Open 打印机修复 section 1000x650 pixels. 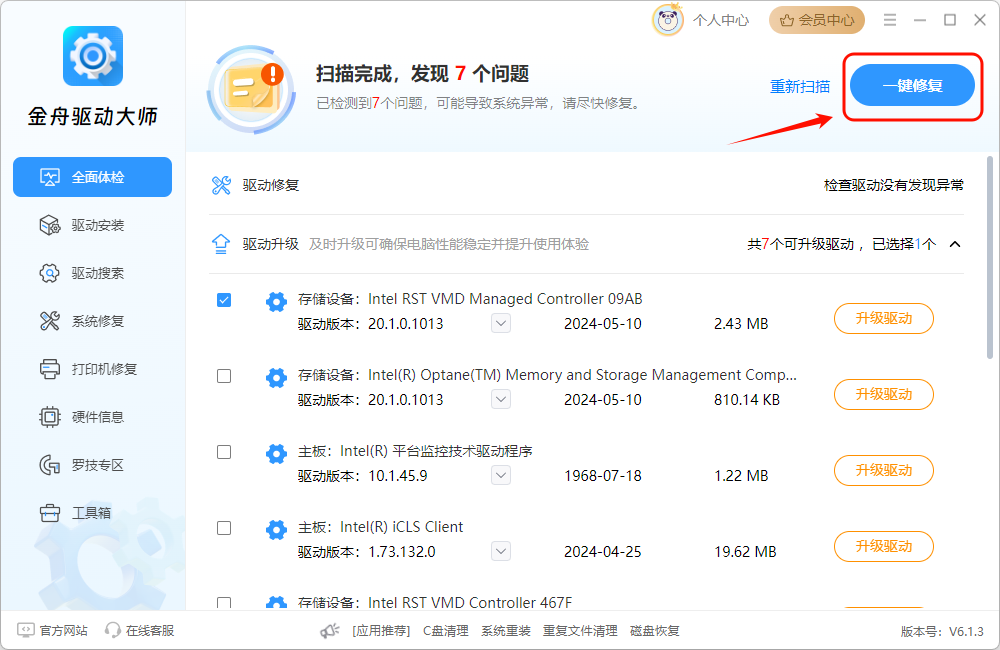92,369
